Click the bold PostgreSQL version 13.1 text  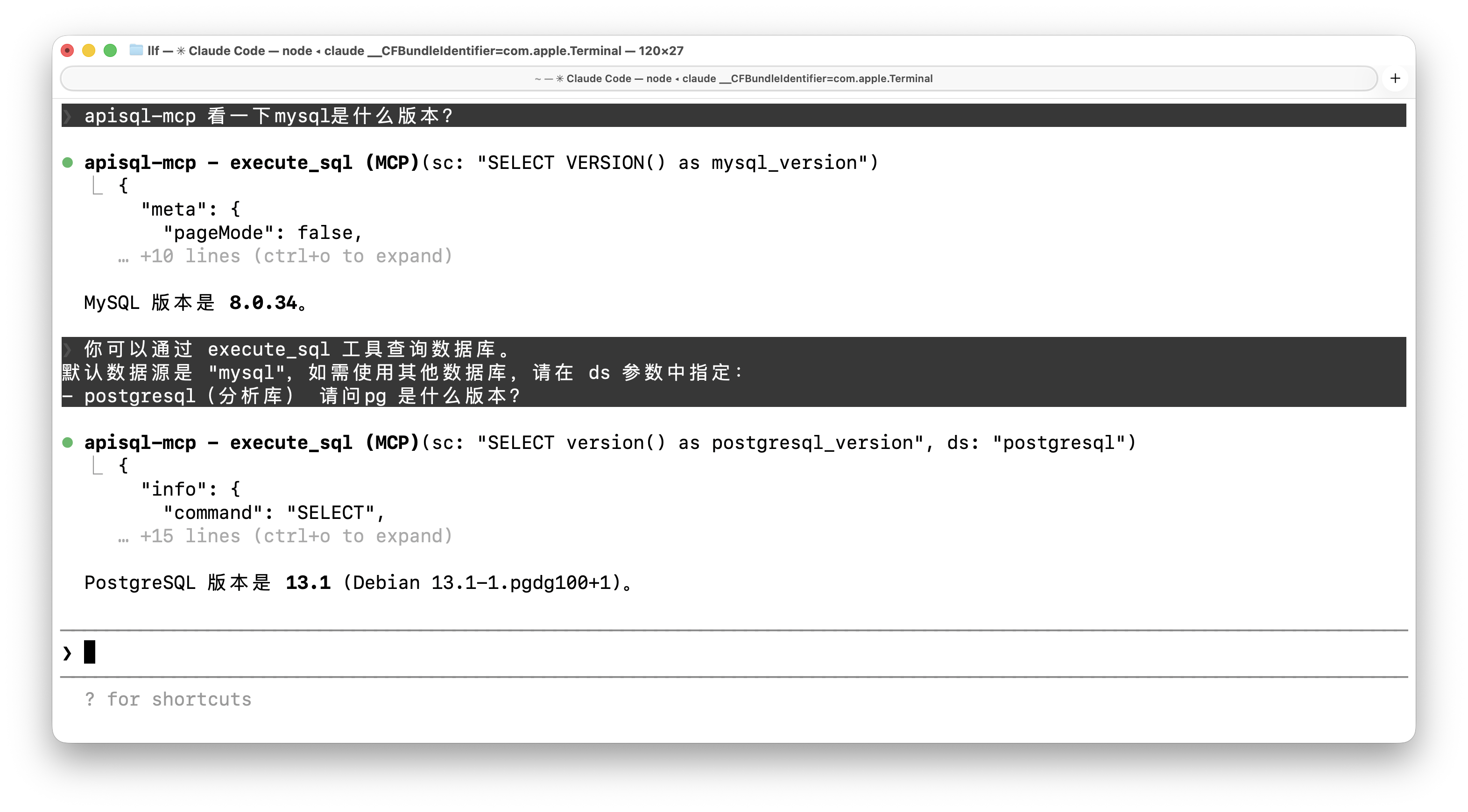point(308,582)
